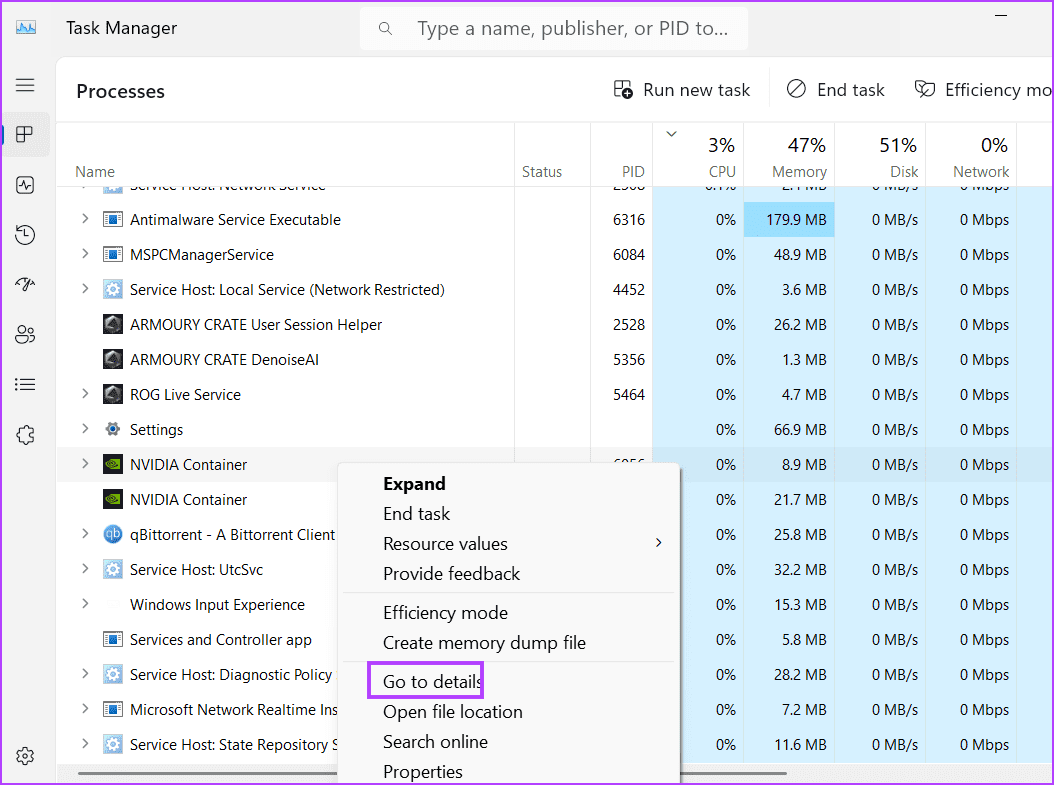1054x785 pixels.
Task: Click the Efficiency mode toolbar button
Action: 982,90
